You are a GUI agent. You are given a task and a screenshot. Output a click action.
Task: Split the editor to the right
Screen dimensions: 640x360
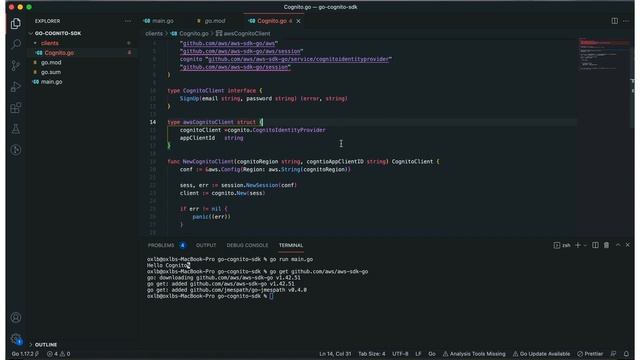614,21
